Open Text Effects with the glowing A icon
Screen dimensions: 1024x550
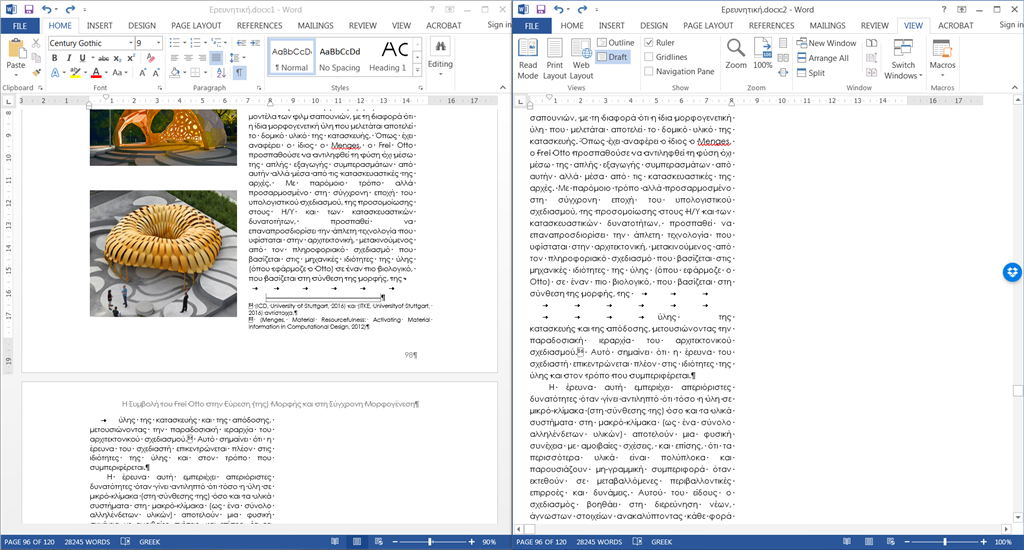click(x=56, y=73)
